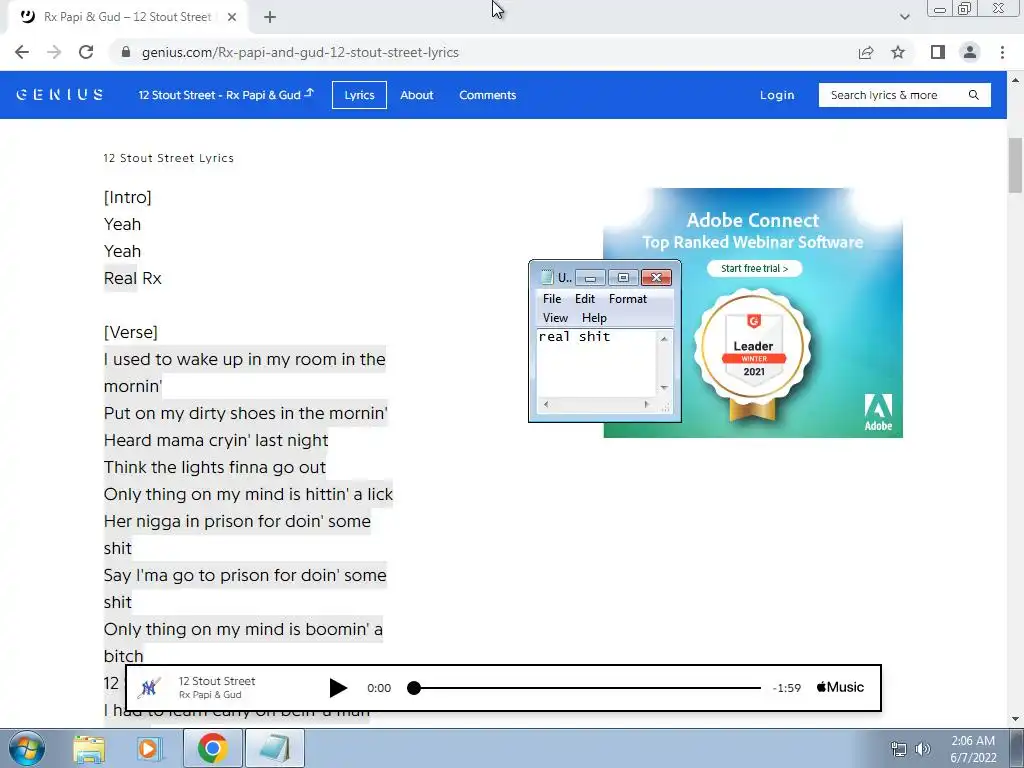Viewport: 1024px width, 768px height.
Task: Click the volume speaker tray icon
Action: (x=923, y=749)
